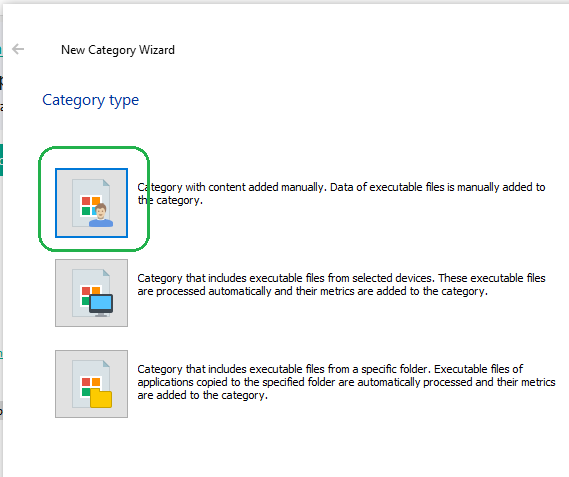This screenshot has width=569, height=477.
Task: Go back using the left arrow
Action: 18,49
